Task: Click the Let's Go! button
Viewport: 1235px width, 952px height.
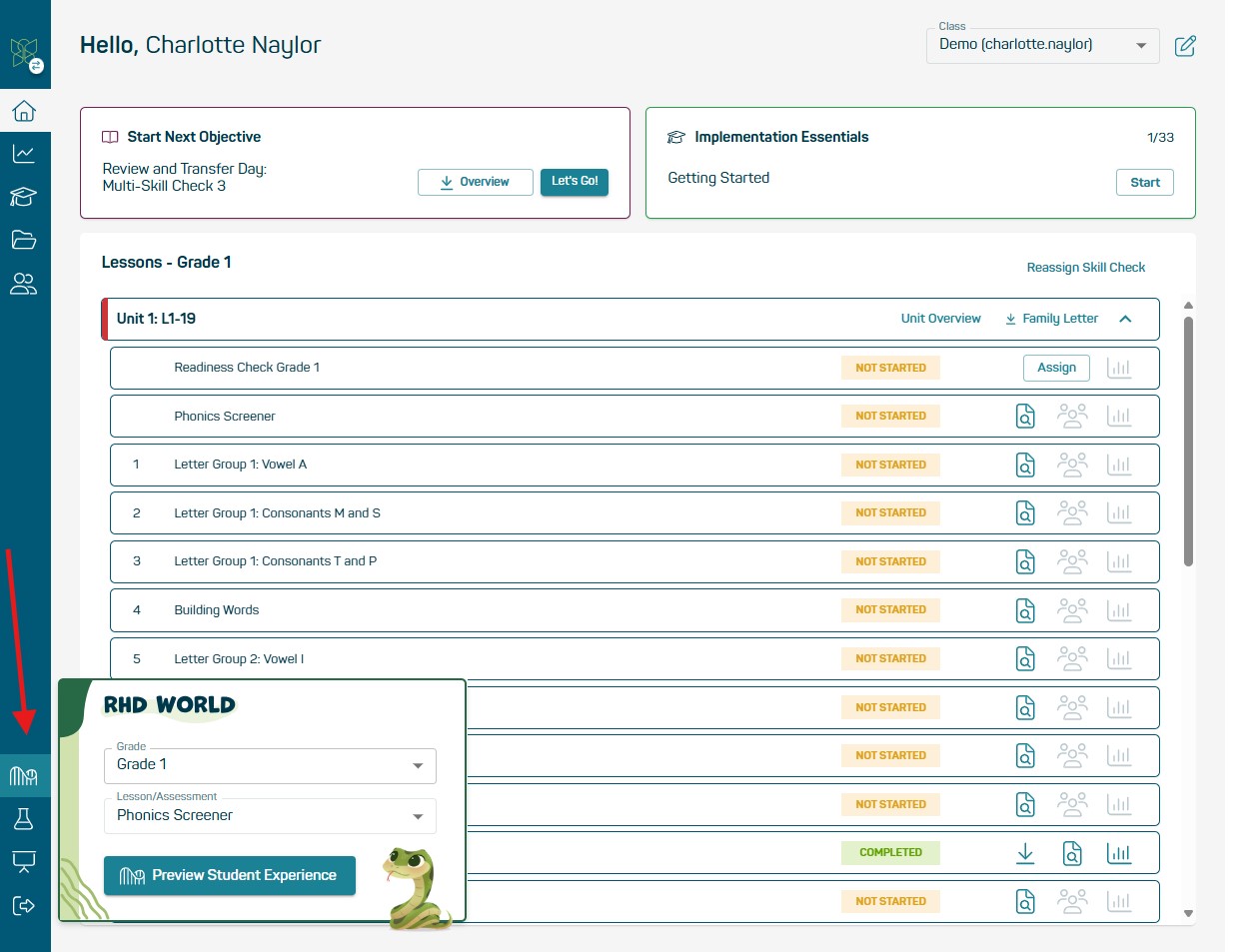Action: click(574, 182)
